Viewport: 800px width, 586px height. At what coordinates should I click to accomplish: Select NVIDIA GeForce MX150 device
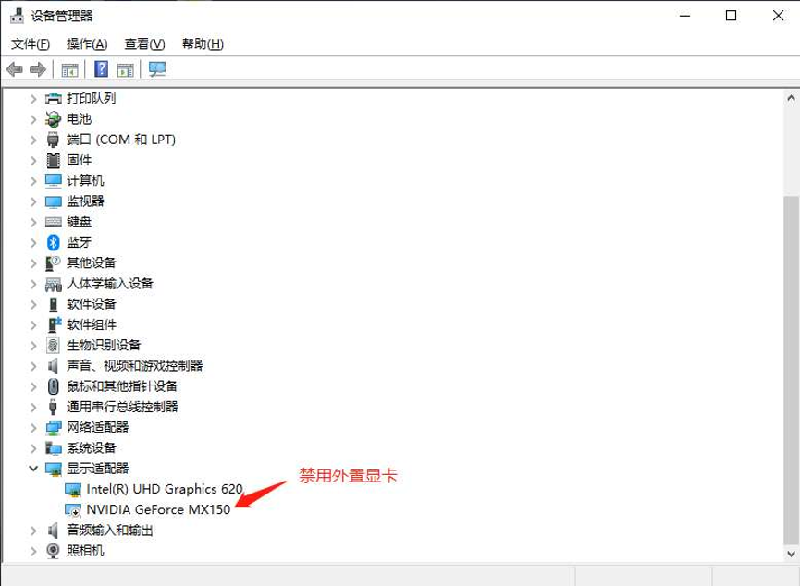pyautogui.click(x=158, y=509)
